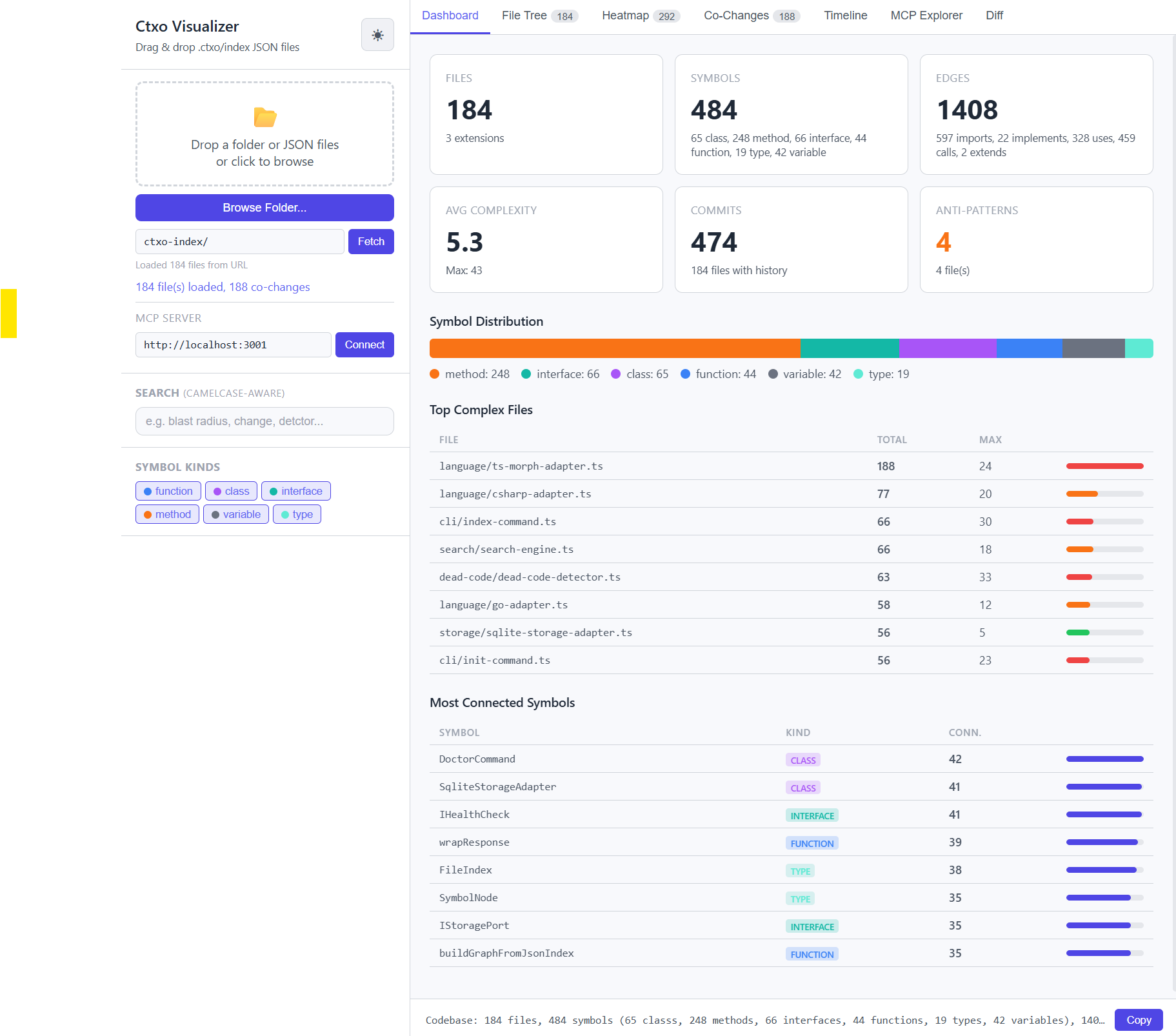Connect to the MCP server

pyautogui.click(x=364, y=344)
